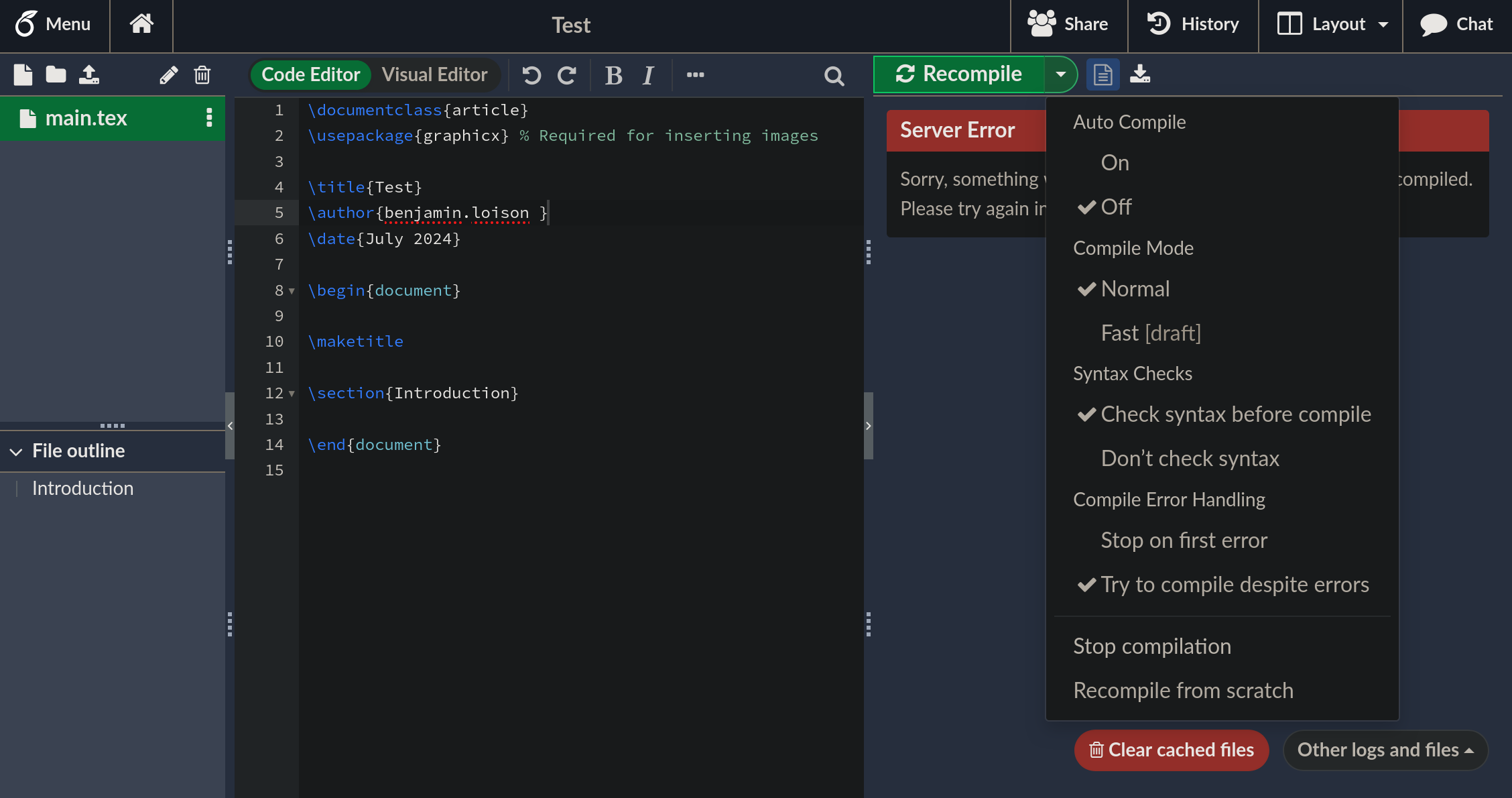Click the green Recompile button
The image size is (1512, 798).
coord(959,74)
